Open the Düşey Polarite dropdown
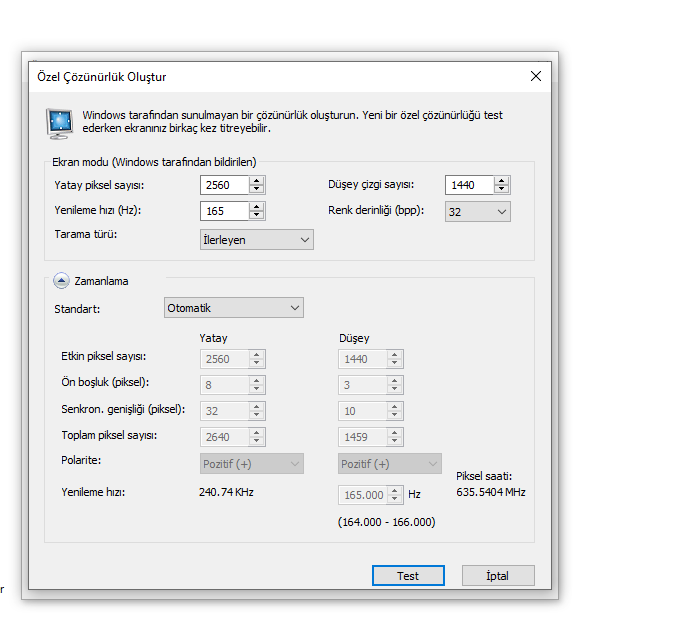The image size is (677, 639). click(390, 464)
